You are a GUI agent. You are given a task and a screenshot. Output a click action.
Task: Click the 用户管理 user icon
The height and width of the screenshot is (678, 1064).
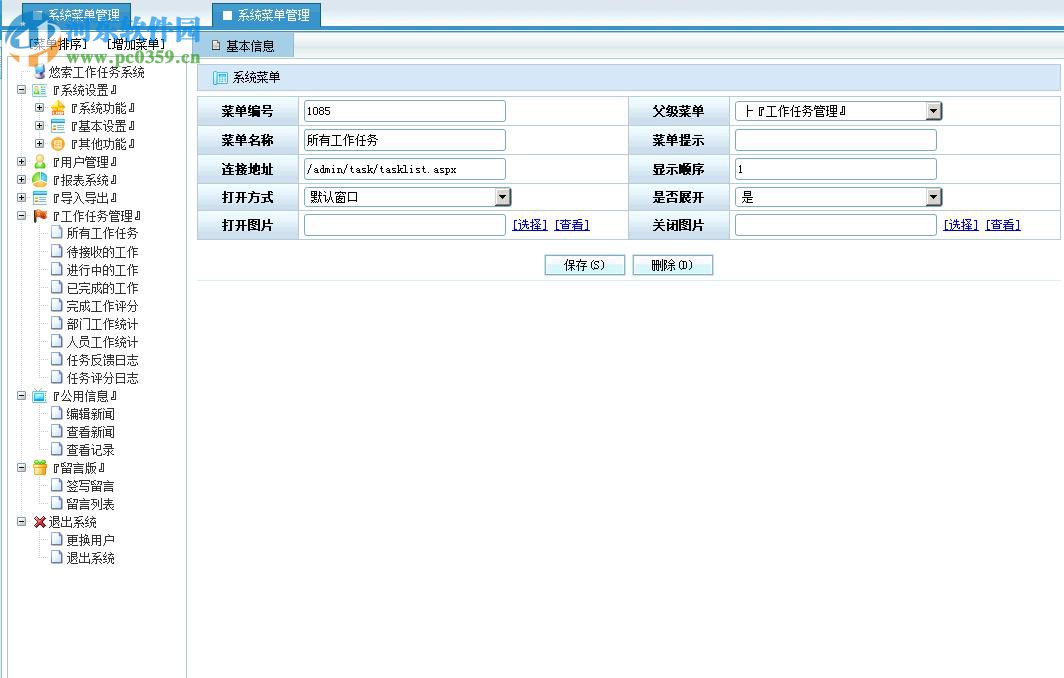pyautogui.click(x=40, y=161)
